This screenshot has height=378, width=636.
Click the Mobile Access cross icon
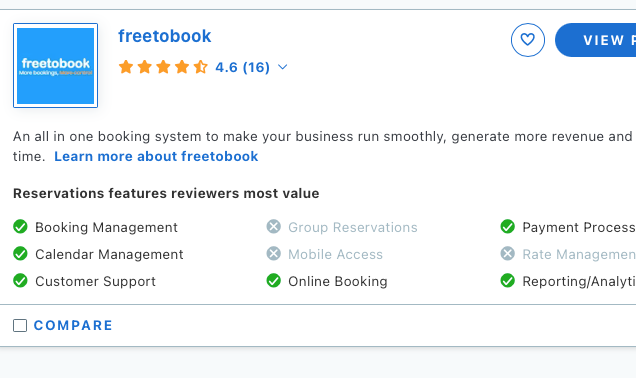point(274,254)
